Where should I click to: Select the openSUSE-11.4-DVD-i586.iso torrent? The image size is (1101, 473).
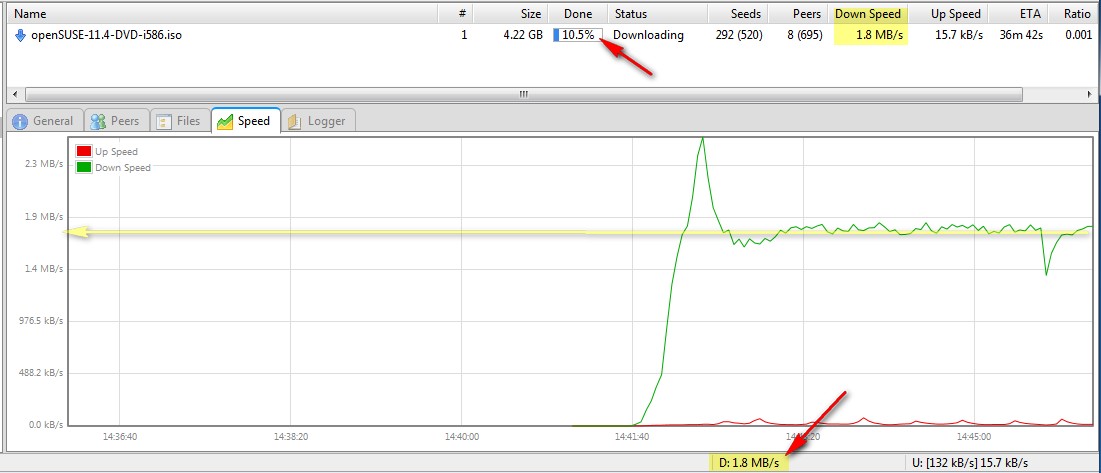(x=107, y=35)
